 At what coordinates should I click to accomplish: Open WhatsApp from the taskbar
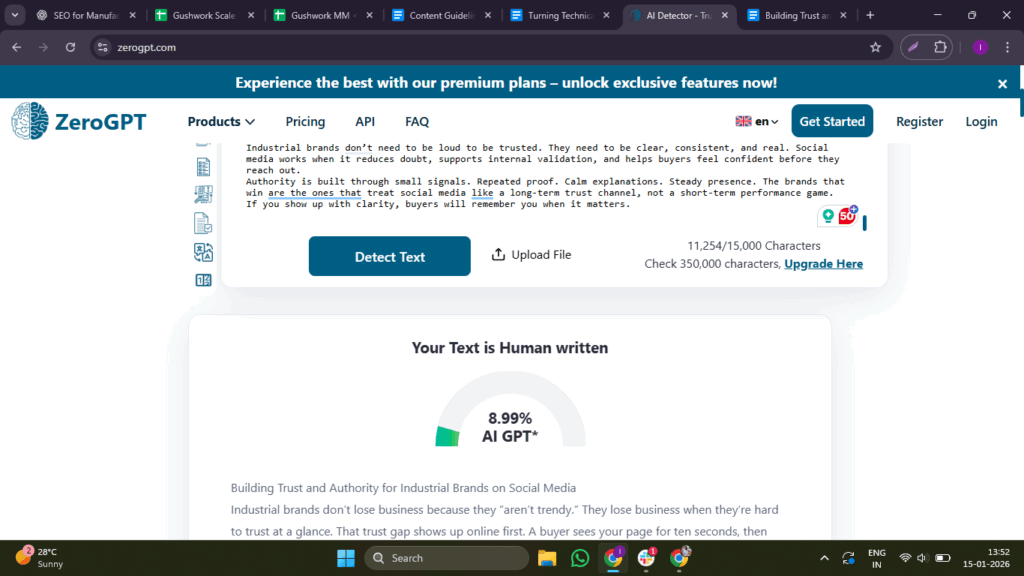click(580, 558)
